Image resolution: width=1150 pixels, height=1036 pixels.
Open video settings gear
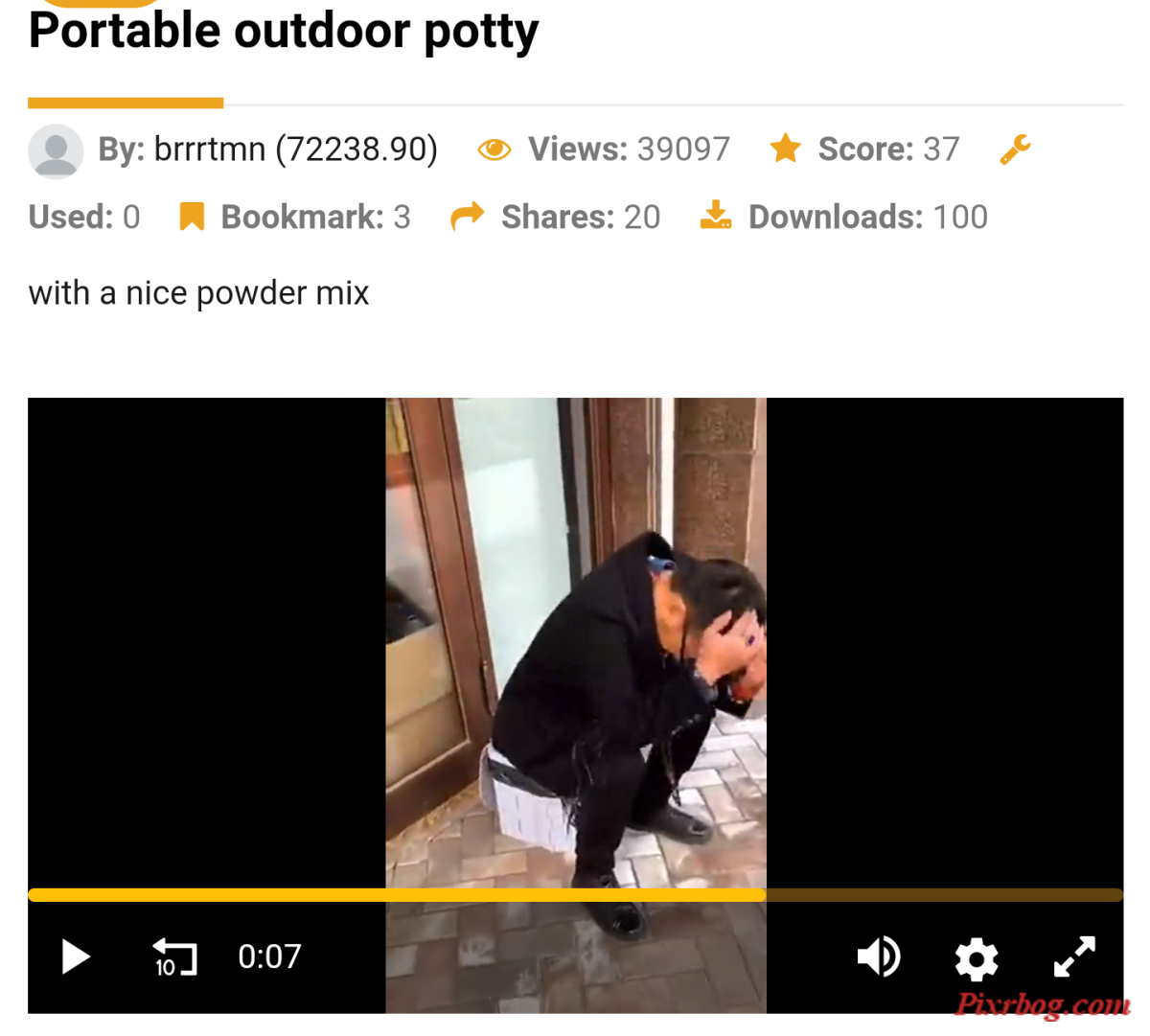(977, 959)
